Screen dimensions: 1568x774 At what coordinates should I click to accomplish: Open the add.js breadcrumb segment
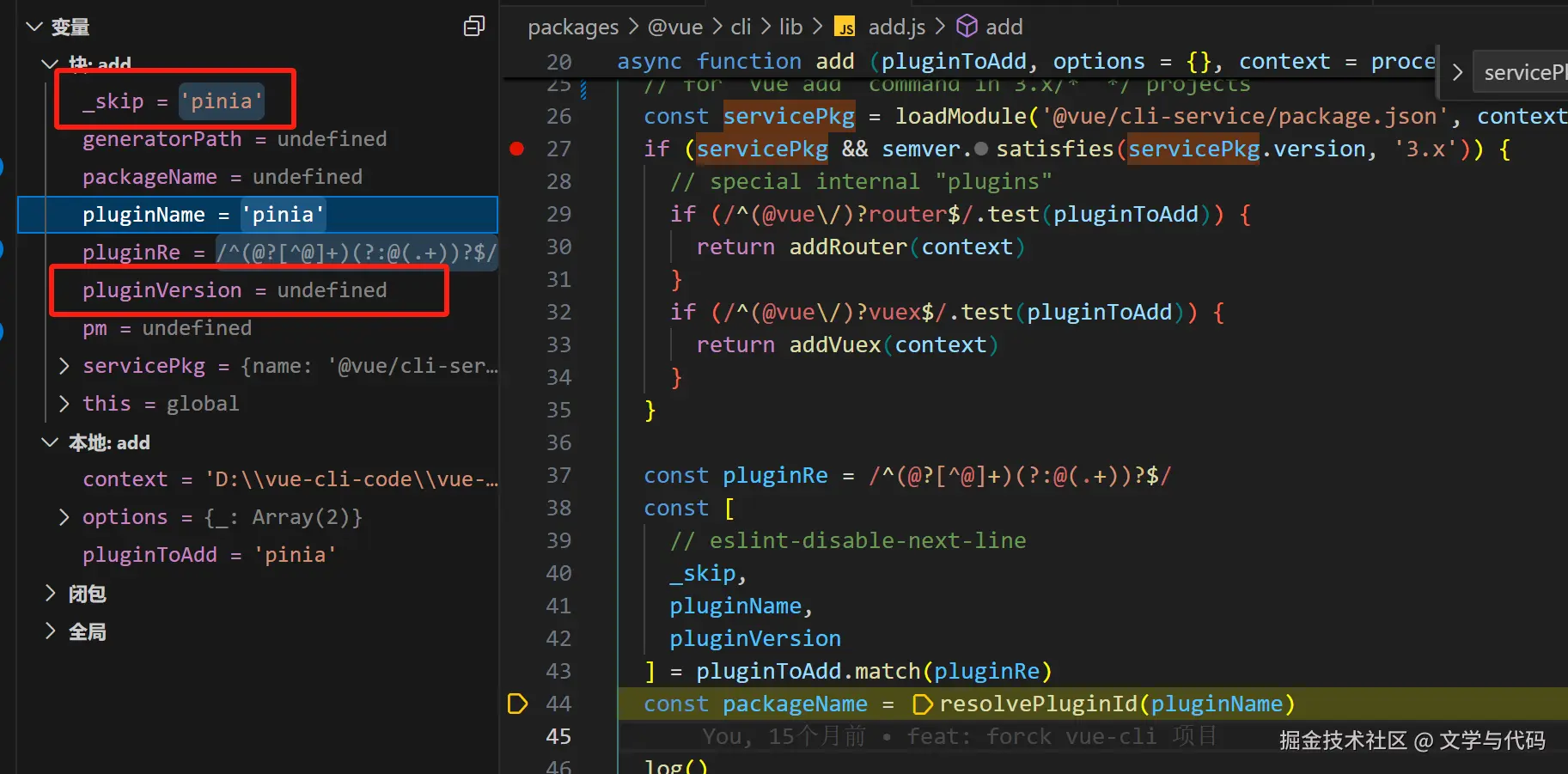[x=897, y=27]
